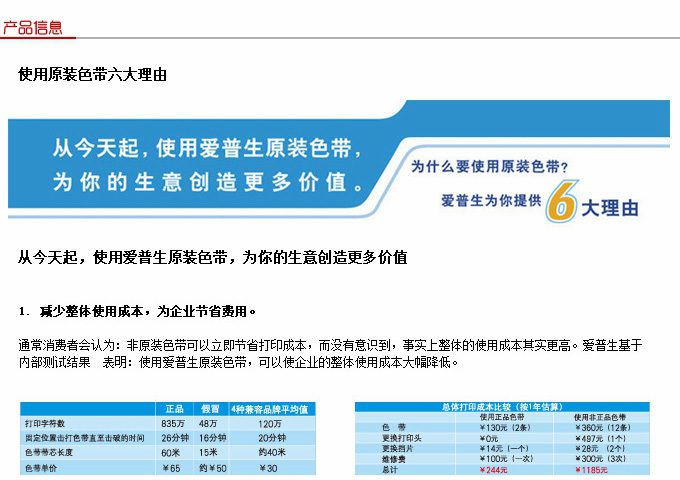Click the heading 使用原装色带六大理由
The width and height of the screenshot is (680, 480).
[x=93, y=74]
